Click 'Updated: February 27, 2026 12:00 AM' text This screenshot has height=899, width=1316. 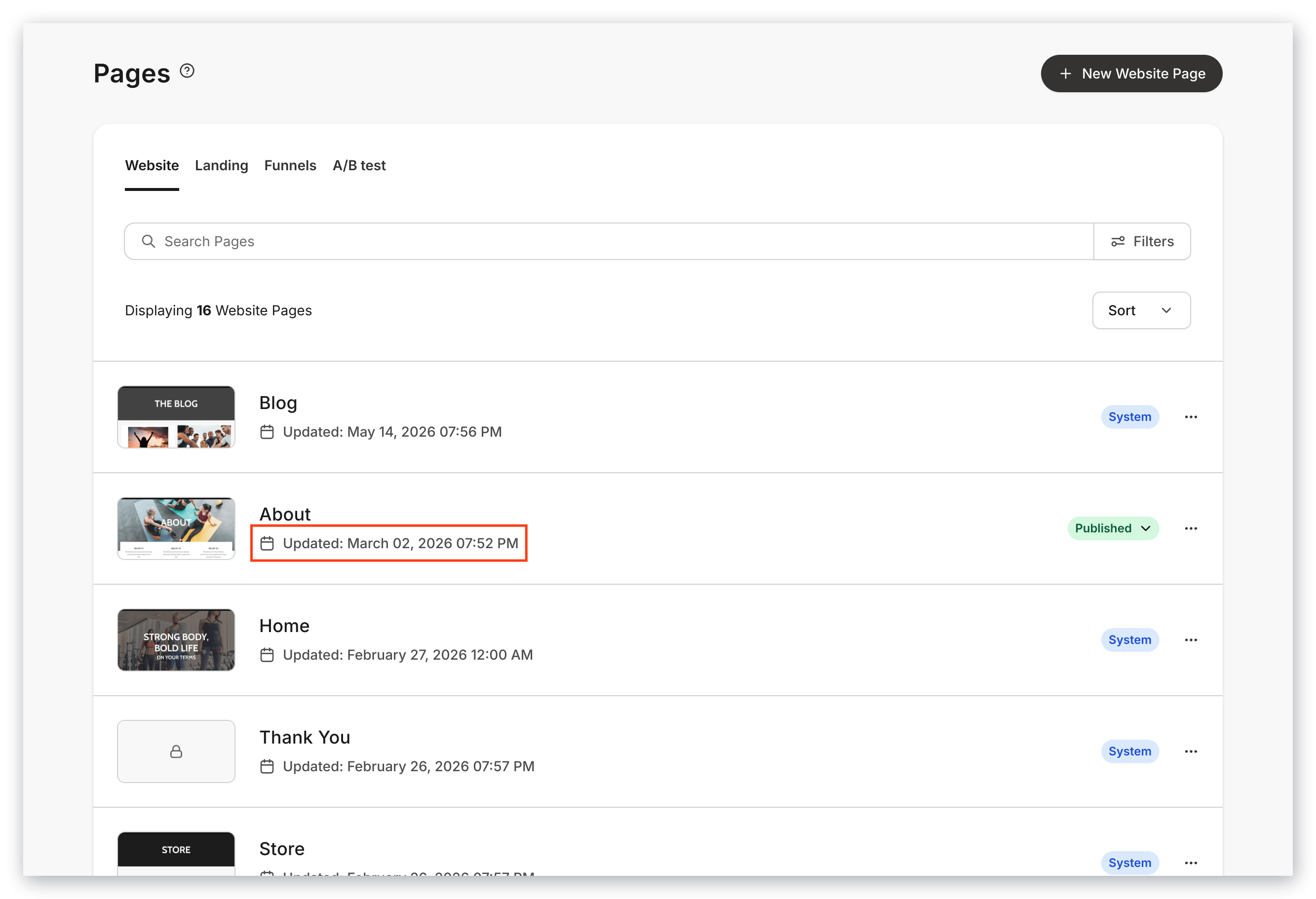(408, 655)
